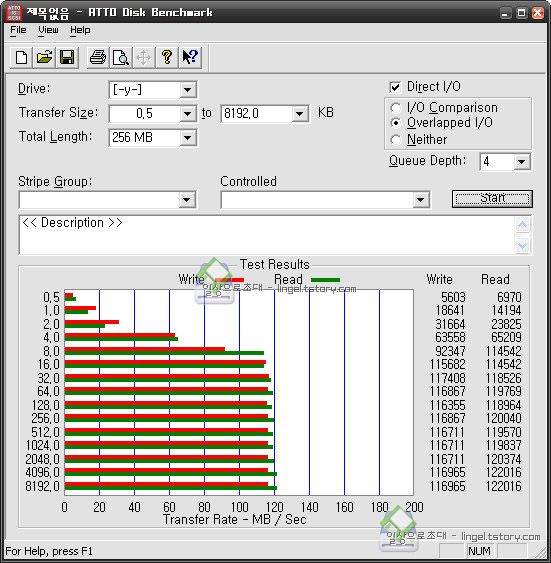The image size is (551, 563).
Task: Click the 1024,0 row label in chart
Action: point(42,446)
